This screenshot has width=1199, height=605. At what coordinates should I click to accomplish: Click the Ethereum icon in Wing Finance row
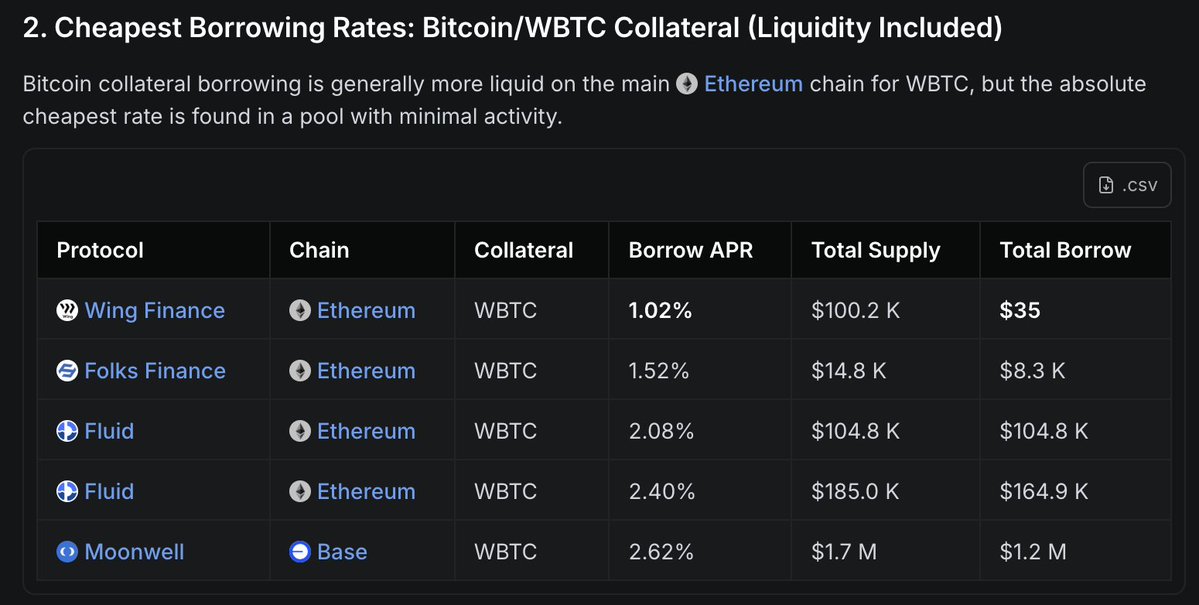[x=300, y=311]
